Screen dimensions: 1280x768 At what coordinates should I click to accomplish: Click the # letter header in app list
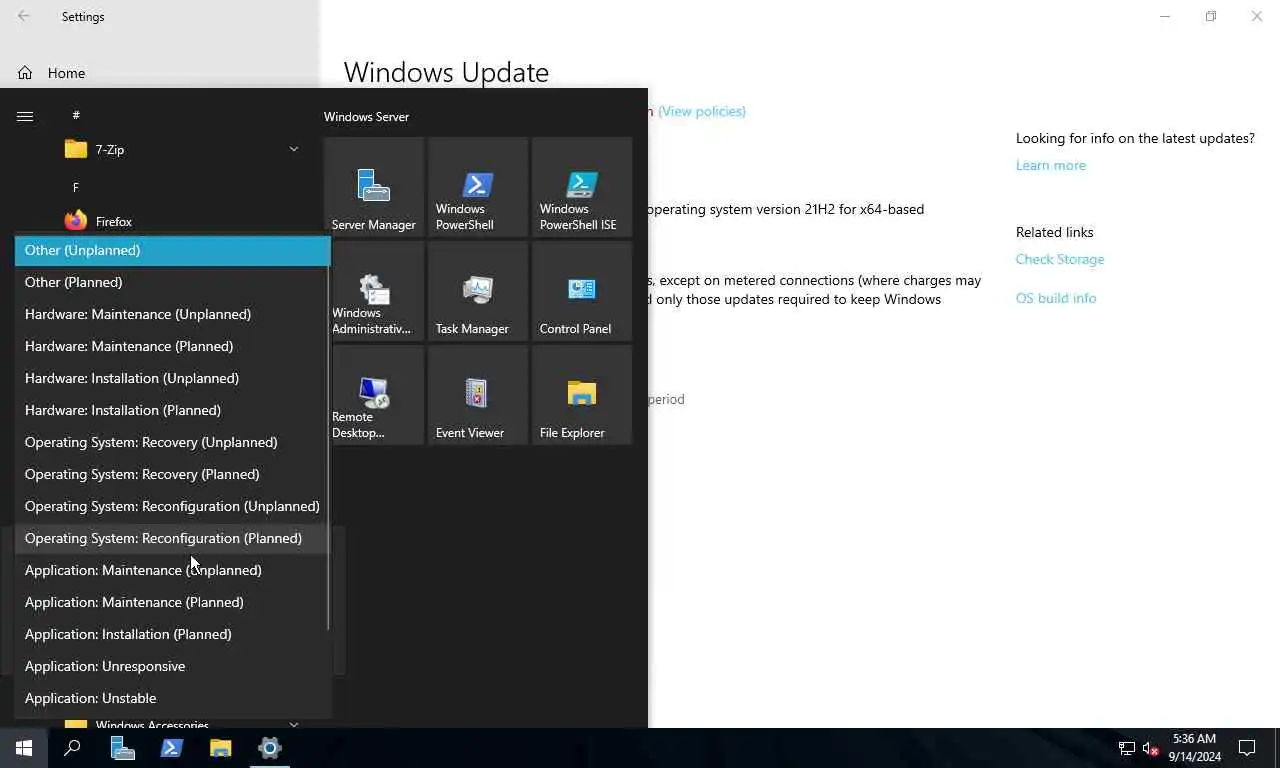tap(76, 116)
